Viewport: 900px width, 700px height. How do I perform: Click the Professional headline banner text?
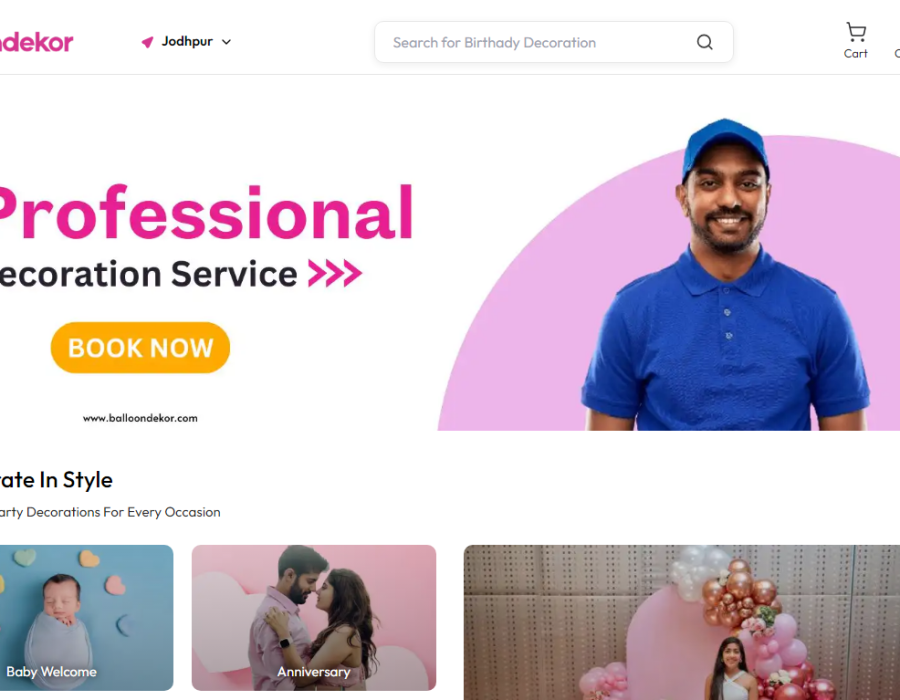point(206,213)
